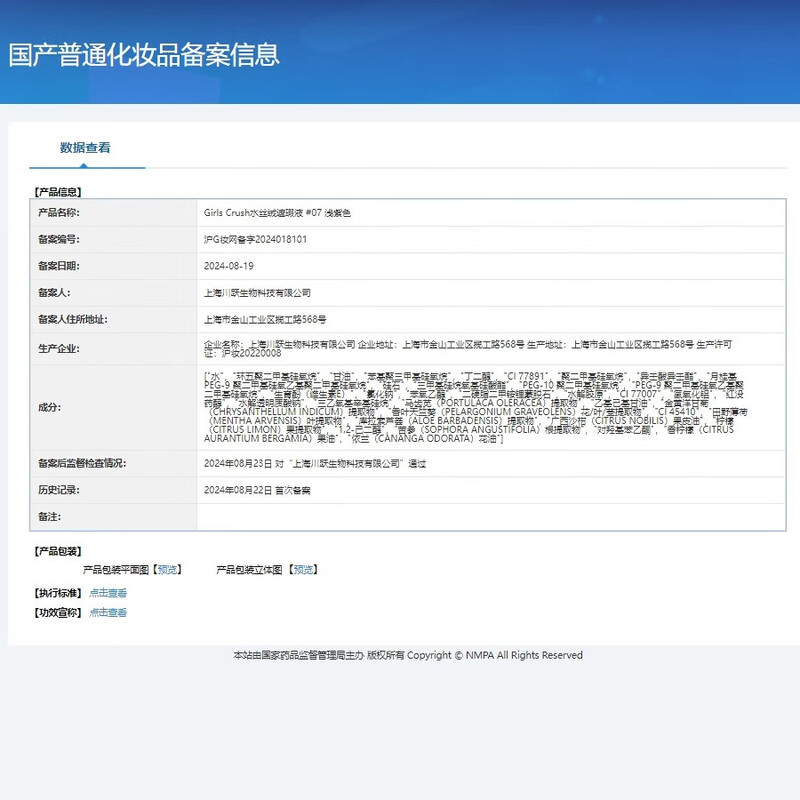Click the filing date 2024-08-19
This screenshot has height=800, width=800.
click(x=228, y=267)
